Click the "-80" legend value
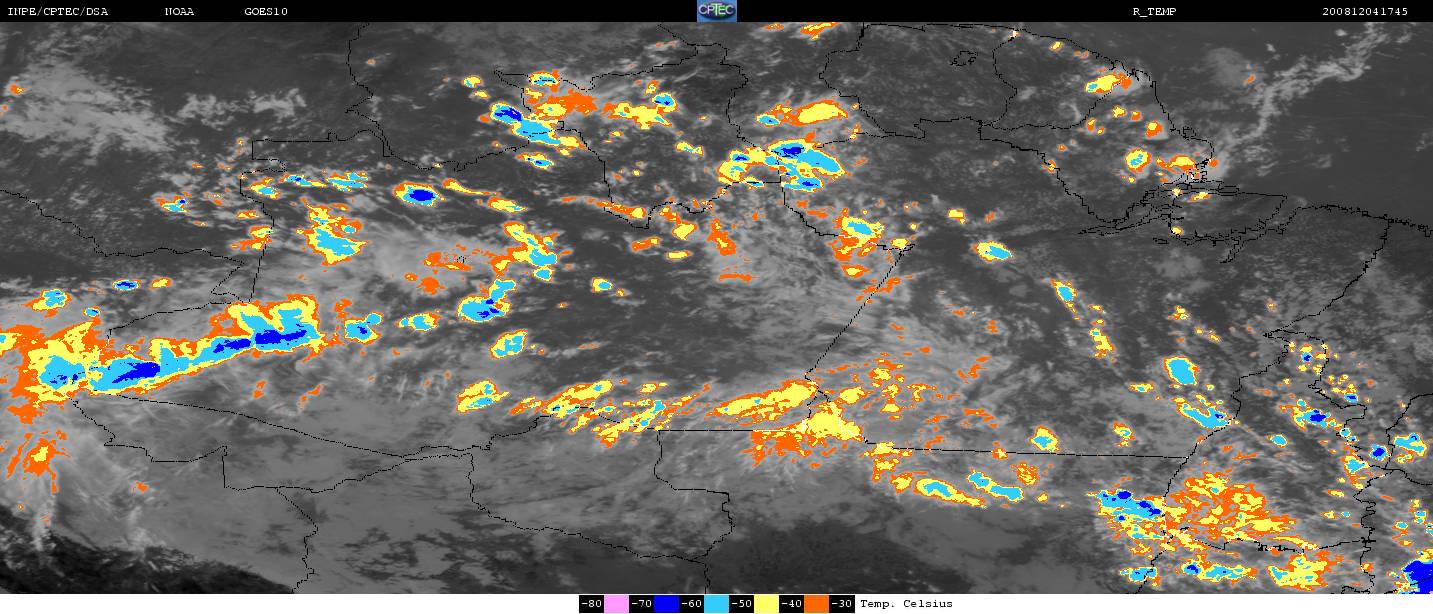This screenshot has width=1433, height=614. 592,604
